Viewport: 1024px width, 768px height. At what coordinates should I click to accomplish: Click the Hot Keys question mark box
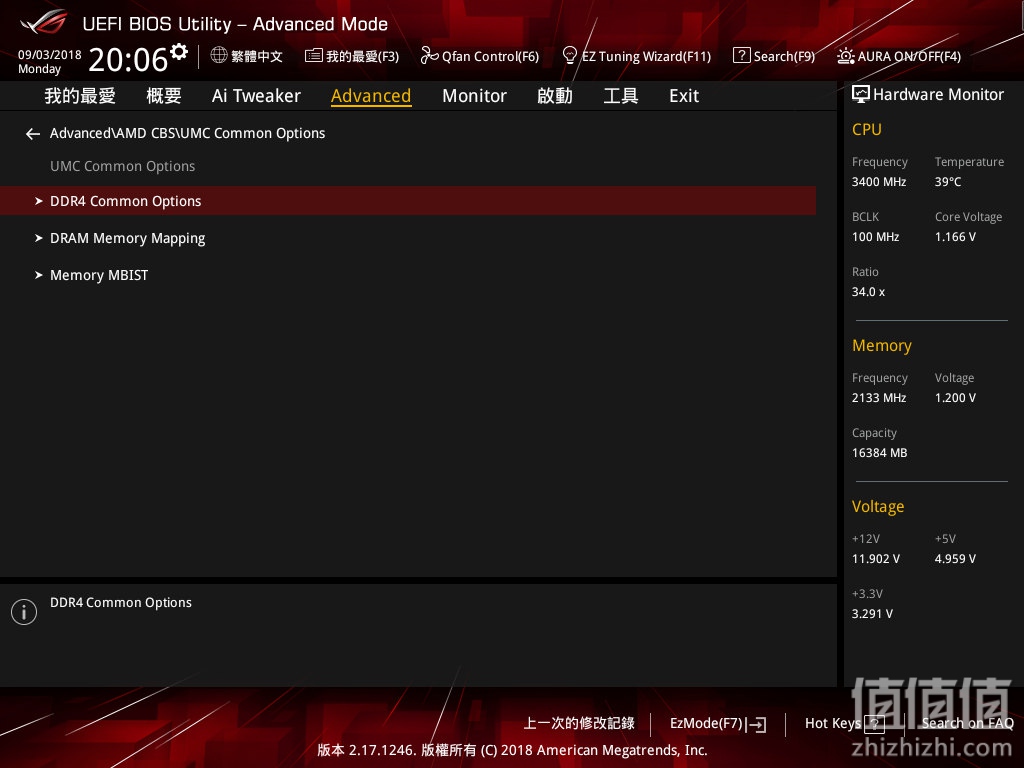(x=874, y=724)
